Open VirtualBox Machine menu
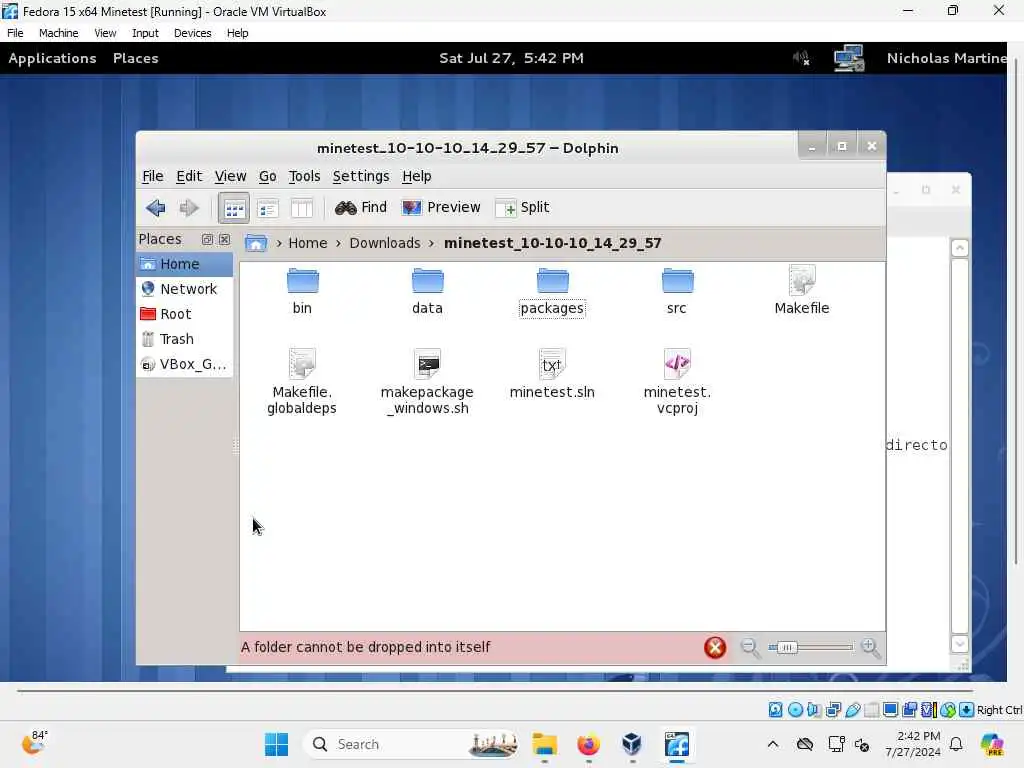 59,33
